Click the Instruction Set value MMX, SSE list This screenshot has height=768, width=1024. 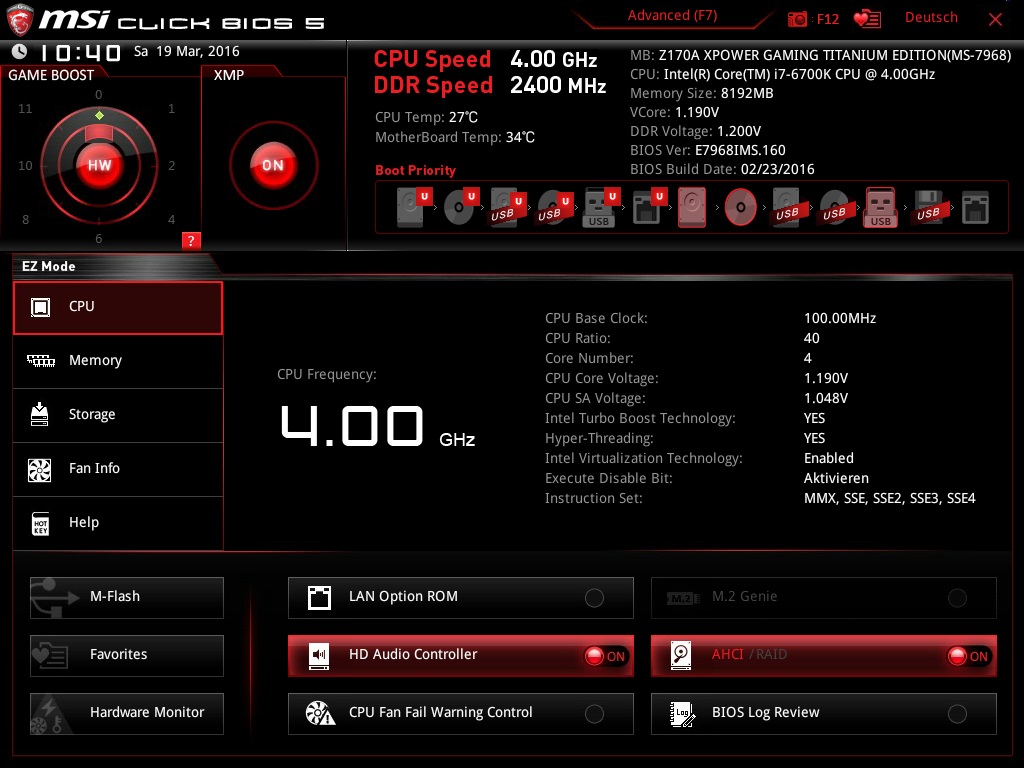[889, 498]
